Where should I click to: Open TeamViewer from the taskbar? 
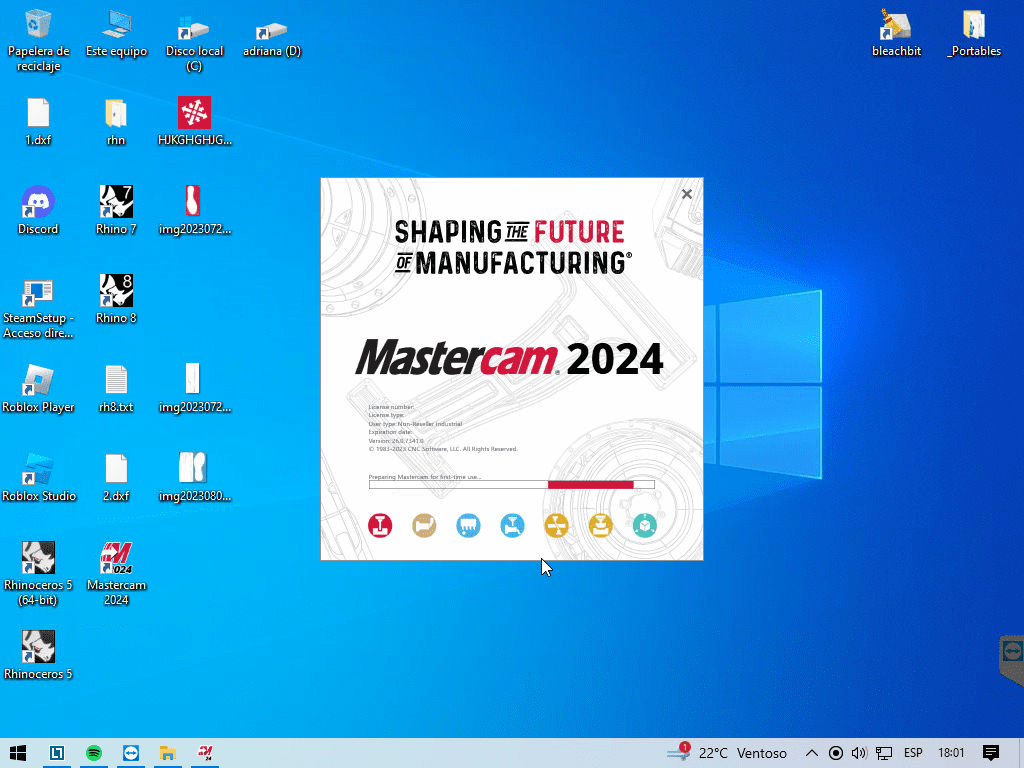[x=131, y=753]
